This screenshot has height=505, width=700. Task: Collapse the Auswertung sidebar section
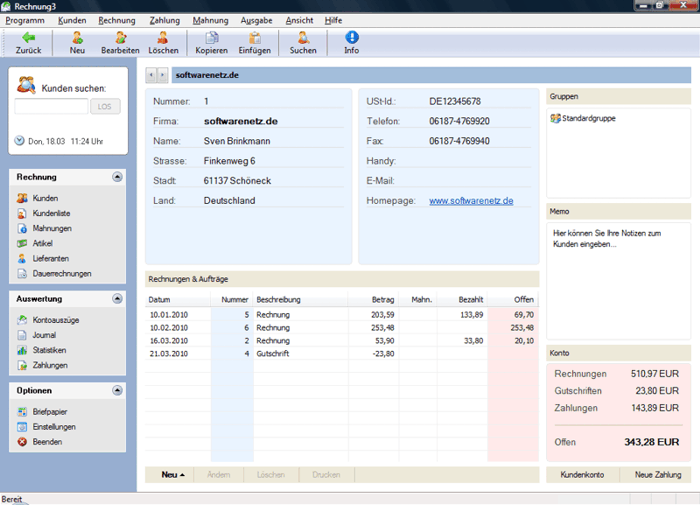[117, 299]
